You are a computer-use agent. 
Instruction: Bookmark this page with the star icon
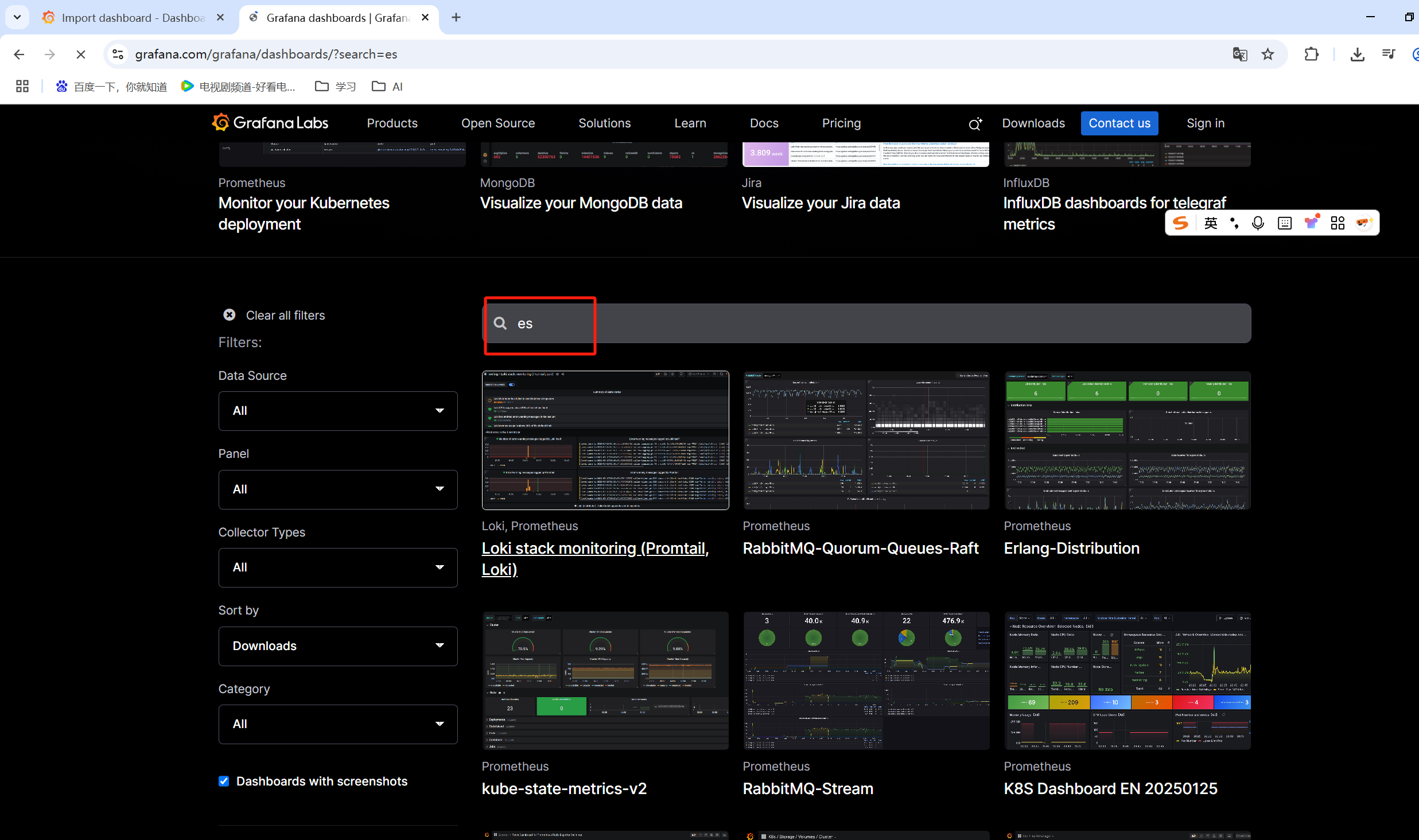(x=1268, y=54)
